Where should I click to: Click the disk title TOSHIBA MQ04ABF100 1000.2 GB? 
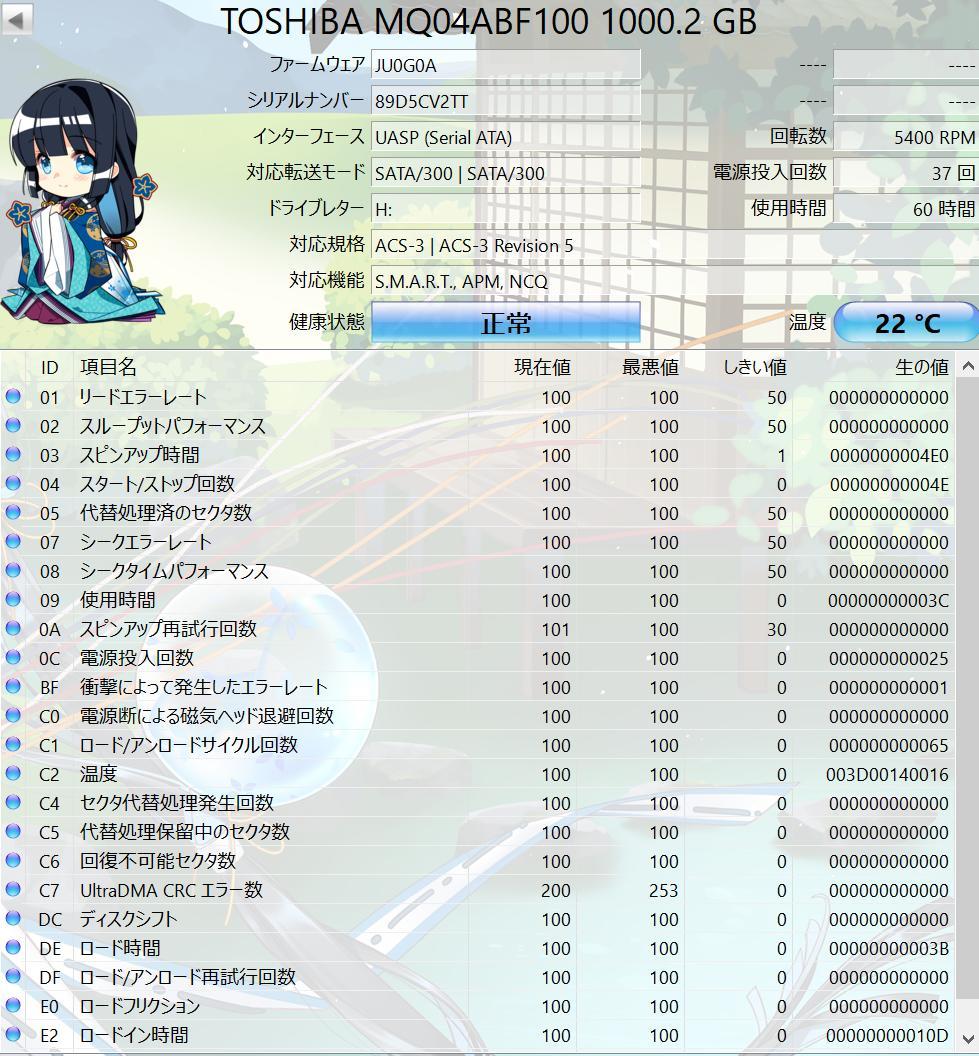click(x=489, y=21)
